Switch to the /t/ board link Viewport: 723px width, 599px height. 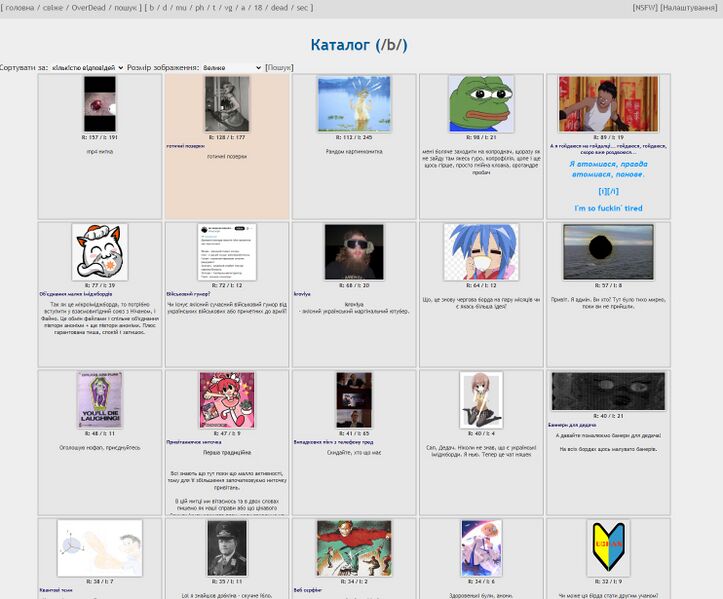pos(214,8)
